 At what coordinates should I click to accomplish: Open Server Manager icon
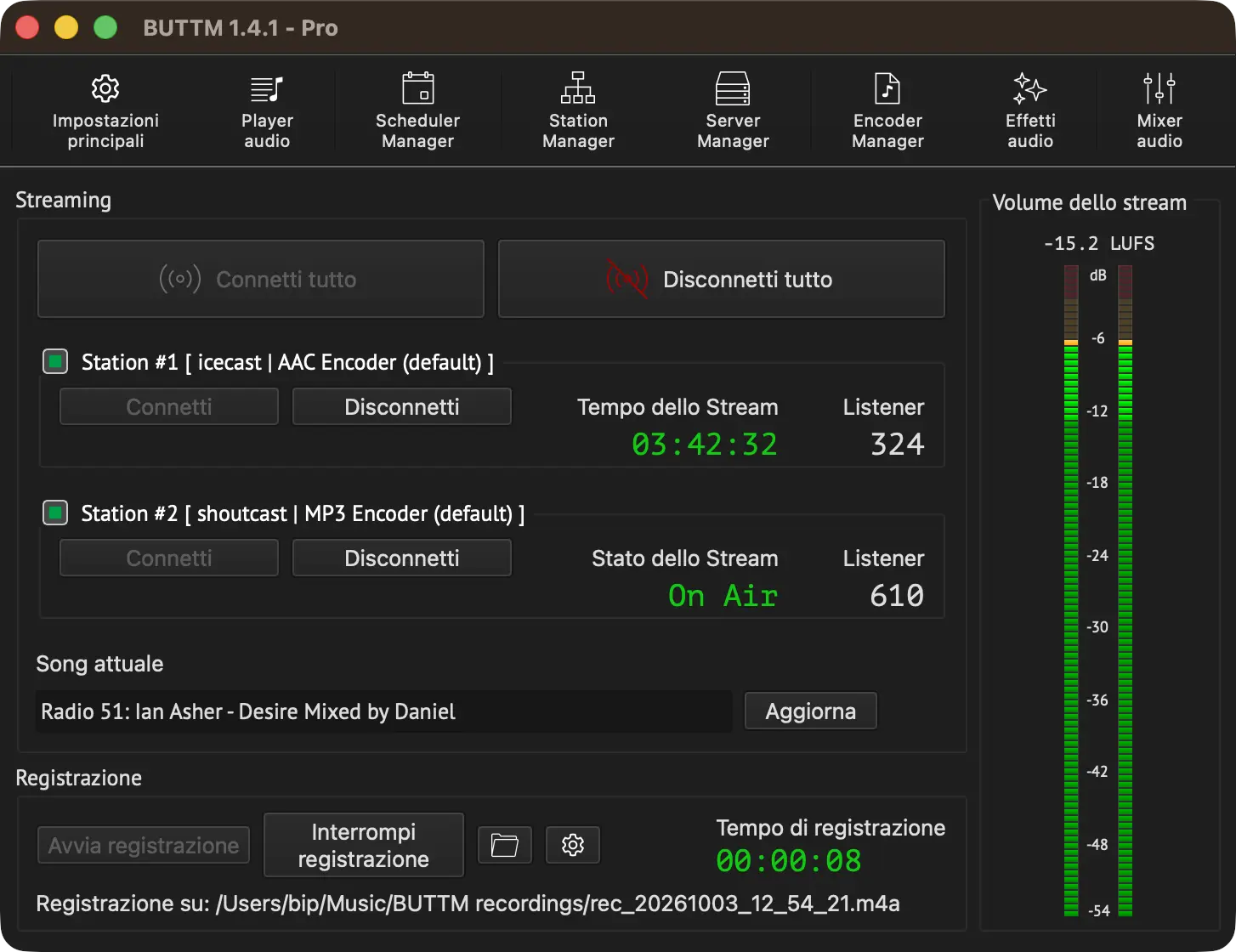pyautogui.click(x=733, y=88)
